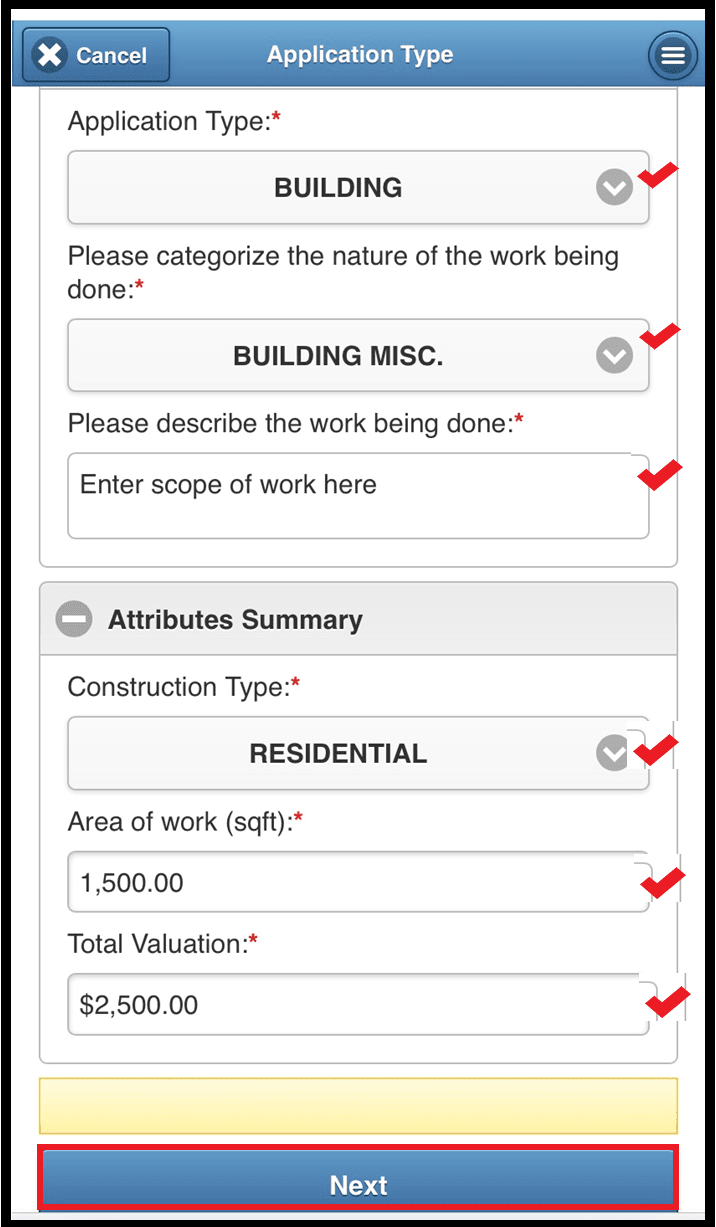Click red checkmark next to BUILDING MISC.
The height and width of the screenshot is (1227, 716).
click(x=659, y=336)
